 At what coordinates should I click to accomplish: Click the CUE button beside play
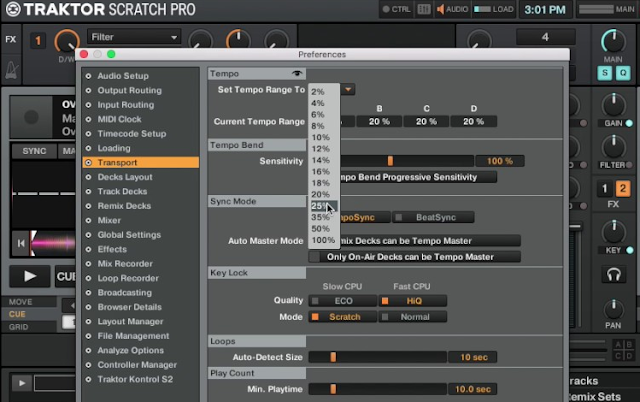pyautogui.click(x=65, y=276)
